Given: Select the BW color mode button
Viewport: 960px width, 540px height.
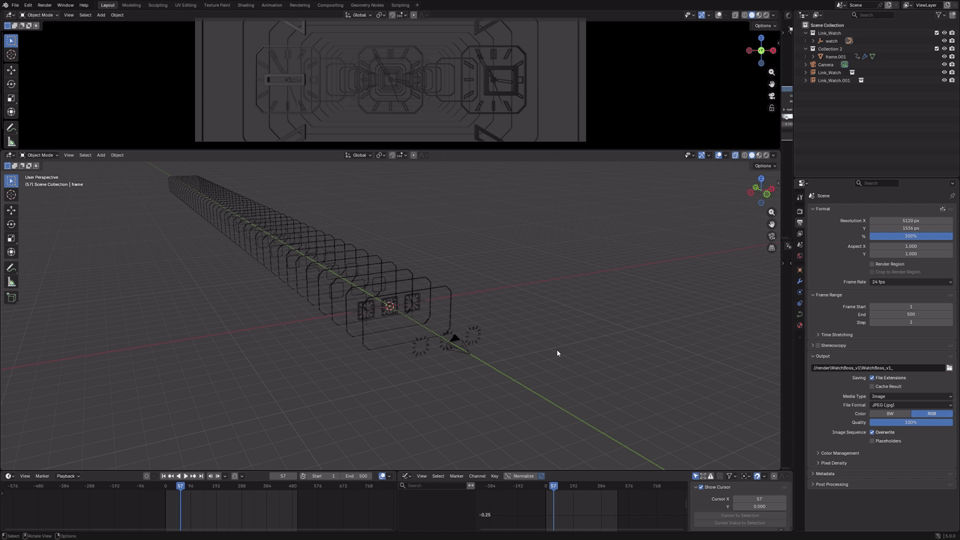Looking at the screenshot, I should click(890, 413).
